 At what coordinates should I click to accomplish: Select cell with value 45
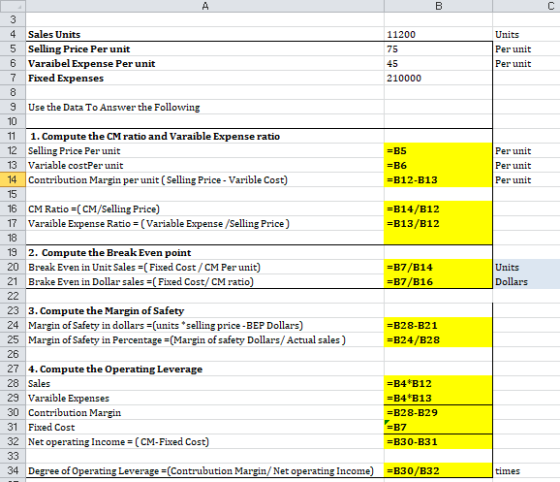point(439,64)
